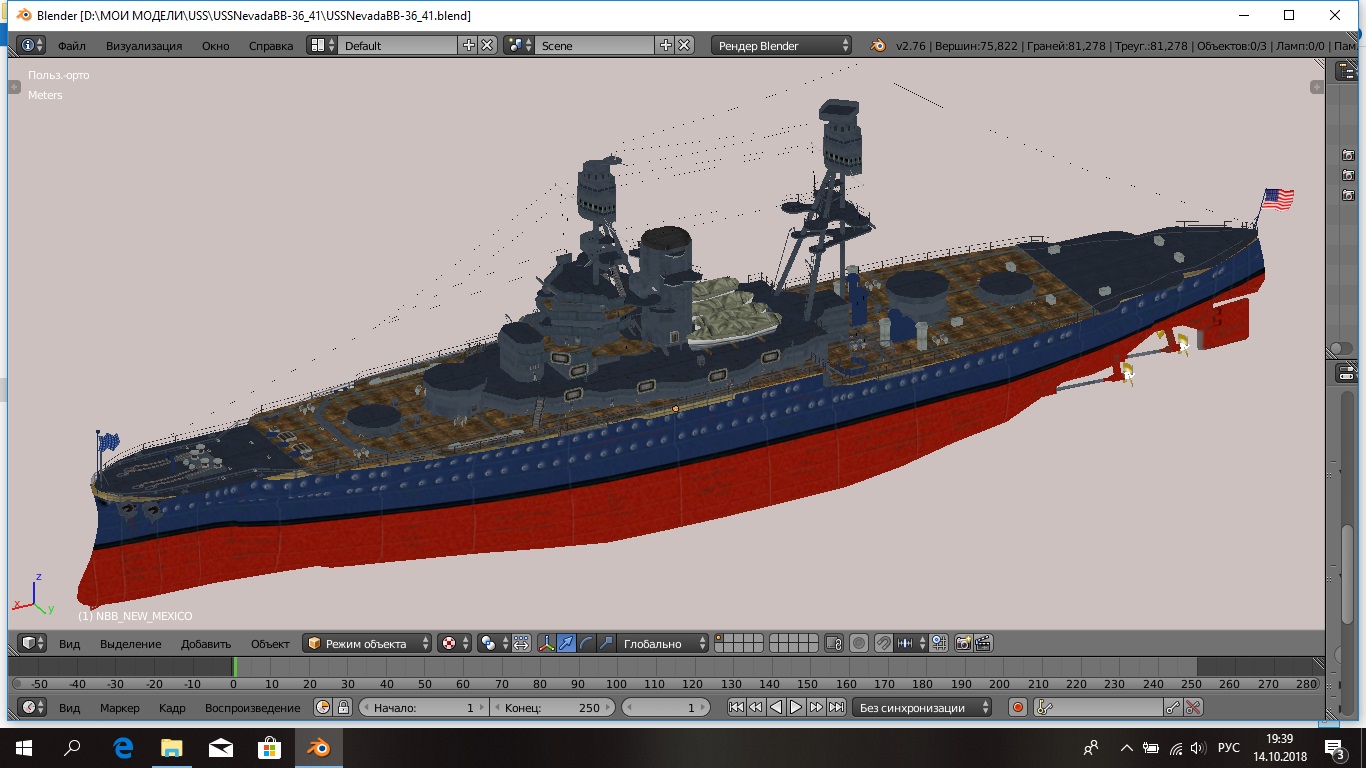This screenshot has width=1366, height=768.
Task: Toggle the timeline lock time button
Action: 343,708
